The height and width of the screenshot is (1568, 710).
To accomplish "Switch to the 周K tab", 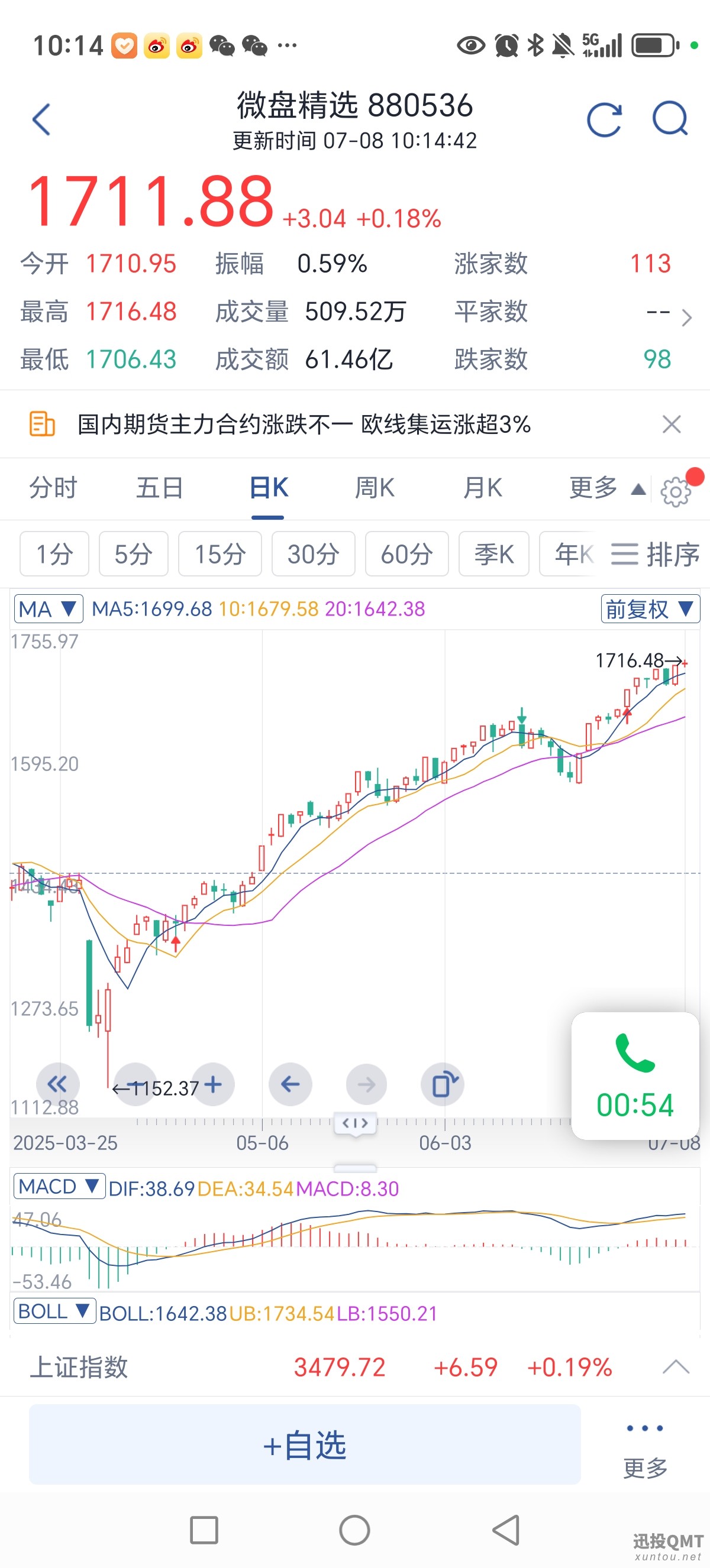I will pos(375,488).
